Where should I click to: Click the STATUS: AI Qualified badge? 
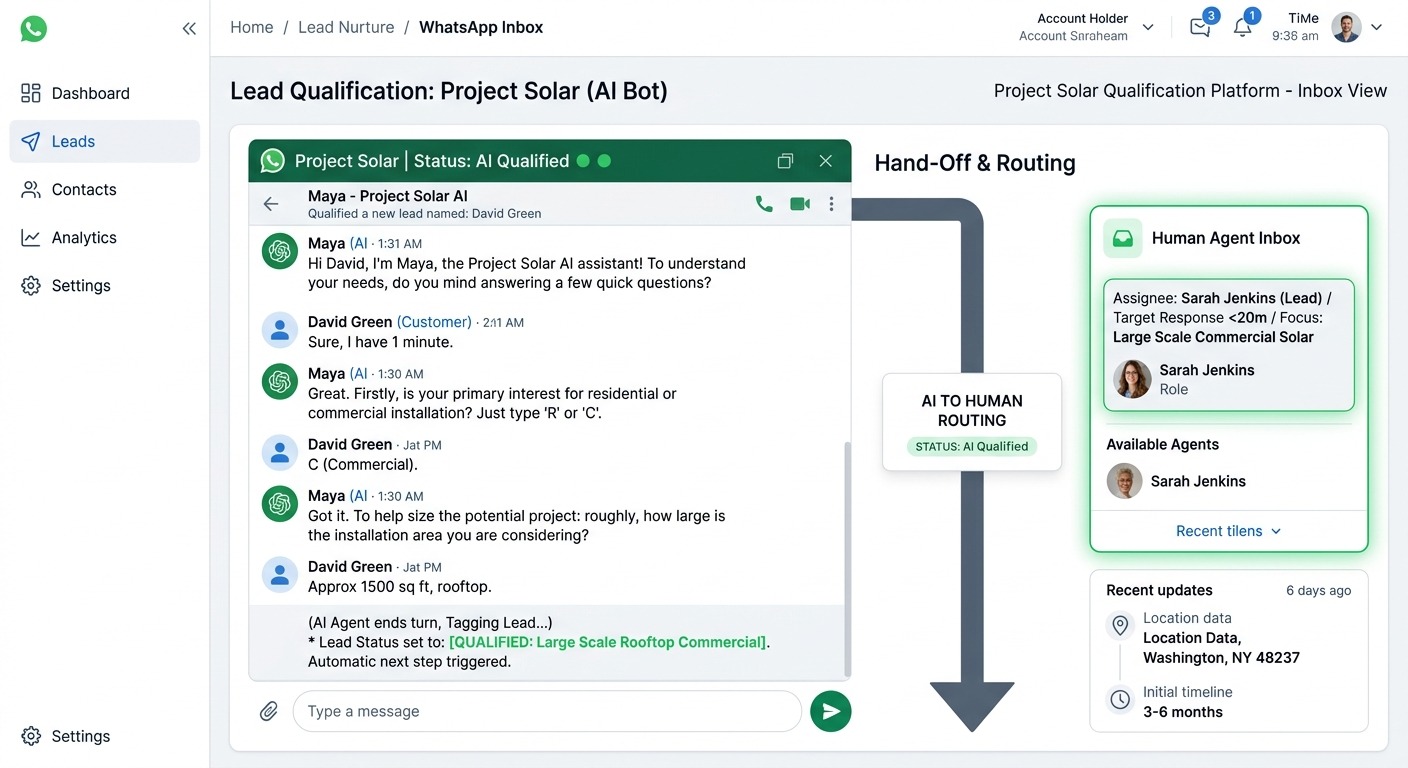click(972, 447)
